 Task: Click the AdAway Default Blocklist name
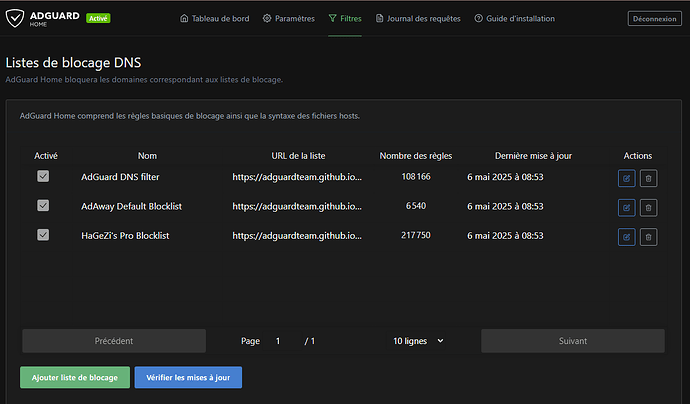point(131,206)
